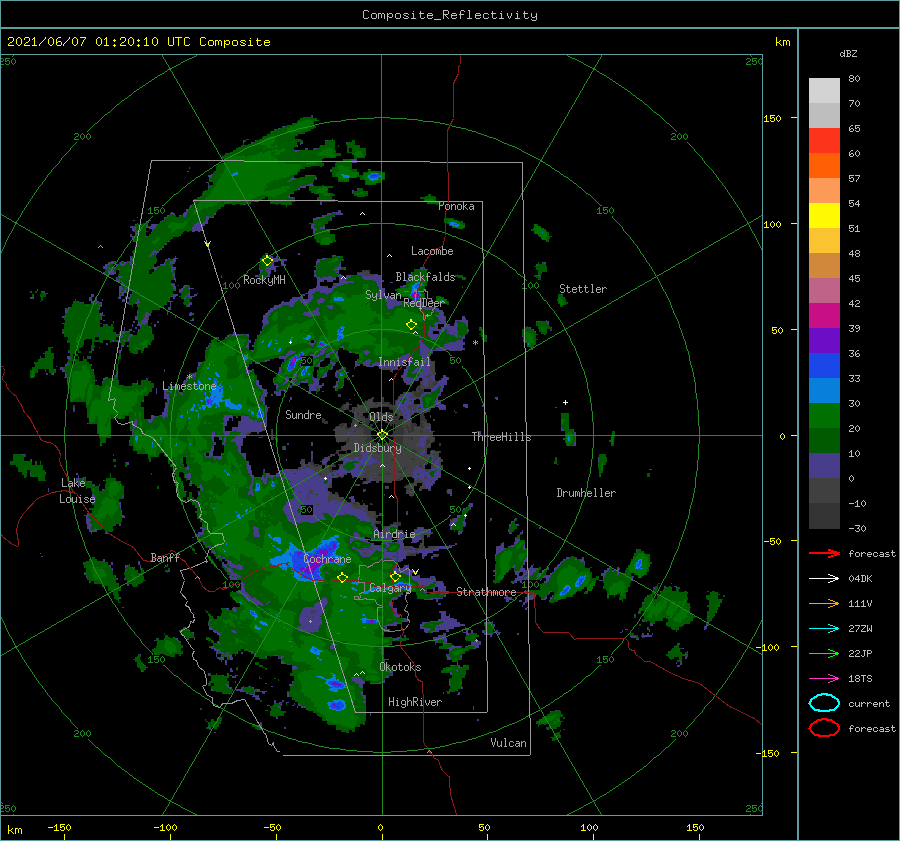The width and height of the screenshot is (900, 841).
Task: Click the blue swatch below 36 dBZ
Action: tap(824, 366)
